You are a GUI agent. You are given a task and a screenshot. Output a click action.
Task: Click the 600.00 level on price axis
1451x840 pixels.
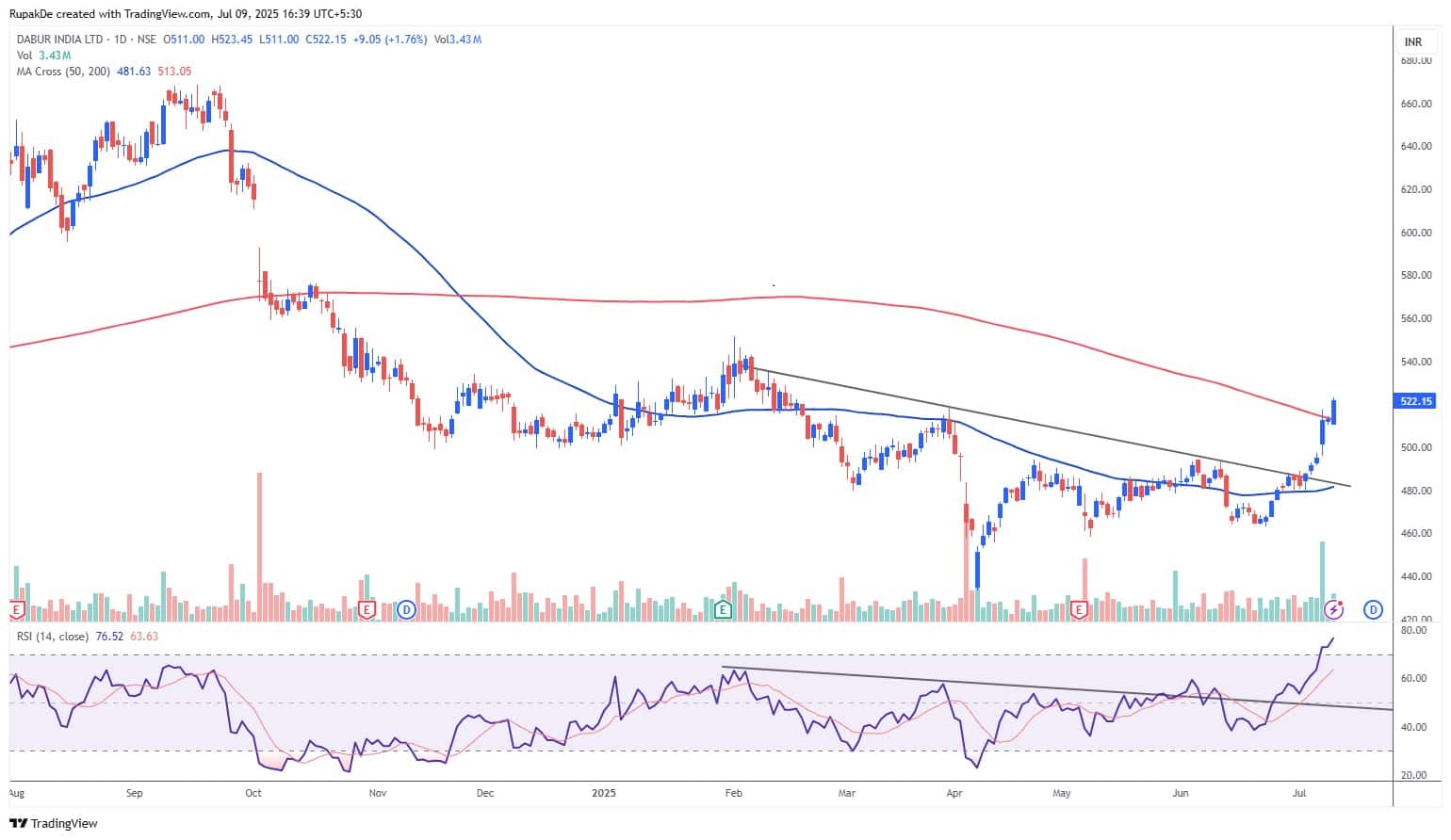(1416, 233)
